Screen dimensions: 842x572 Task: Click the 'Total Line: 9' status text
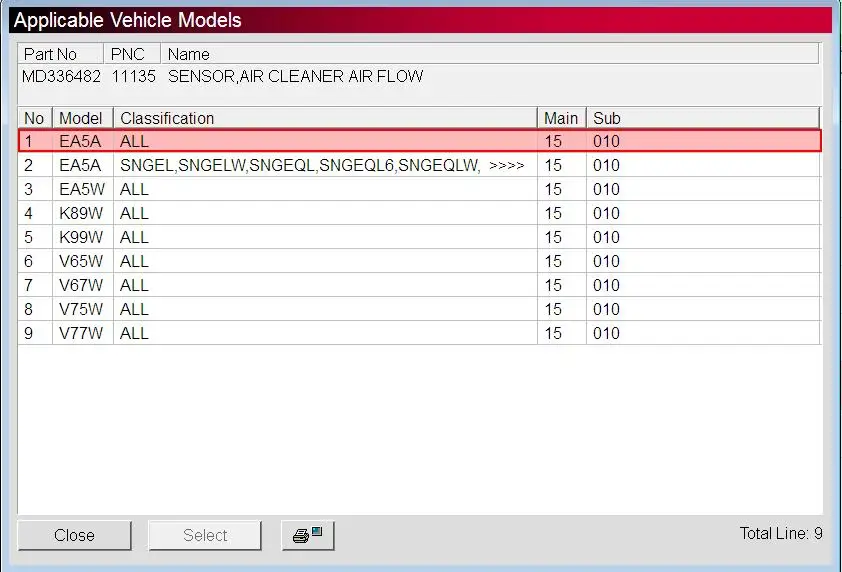(781, 533)
